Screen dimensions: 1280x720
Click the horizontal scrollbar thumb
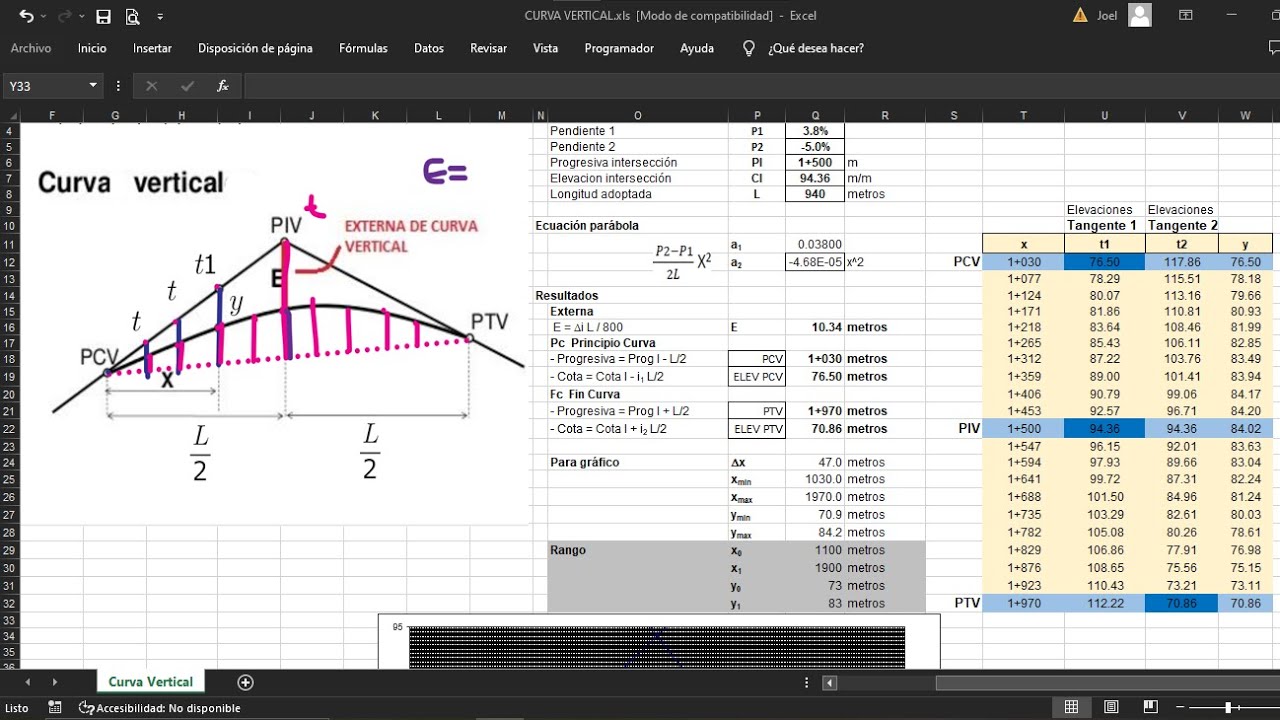1107,682
